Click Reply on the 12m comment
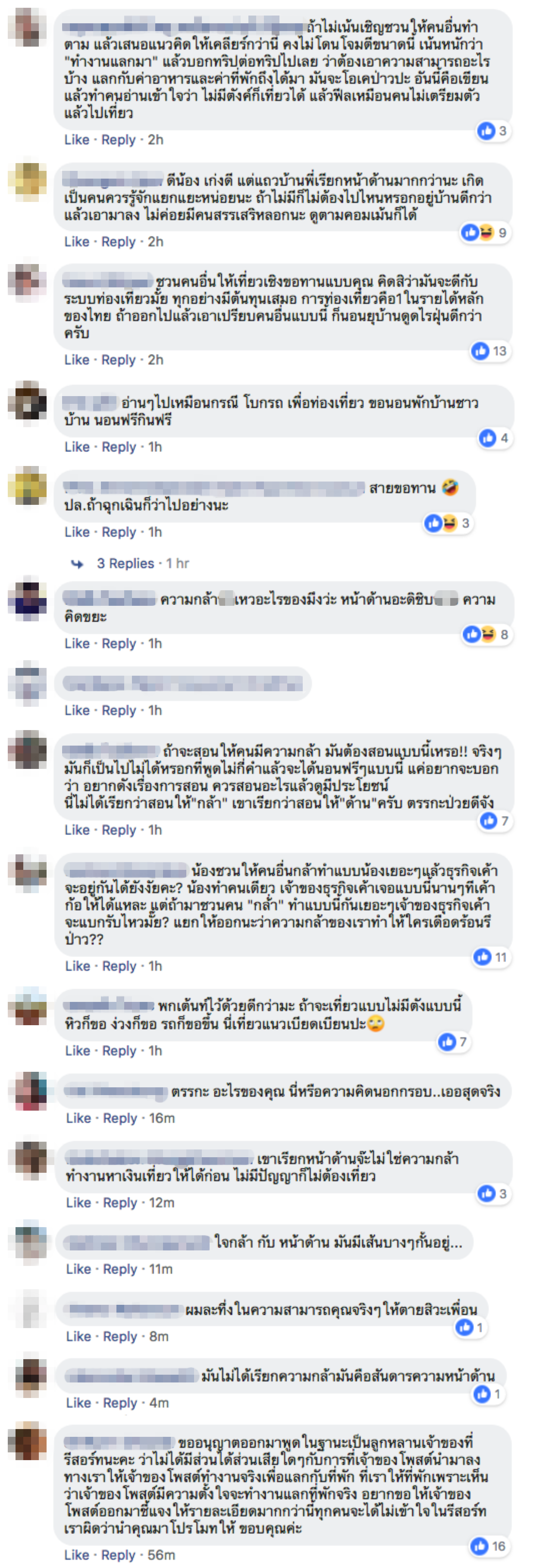This screenshot has height=1568, width=552. (x=120, y=1203)
